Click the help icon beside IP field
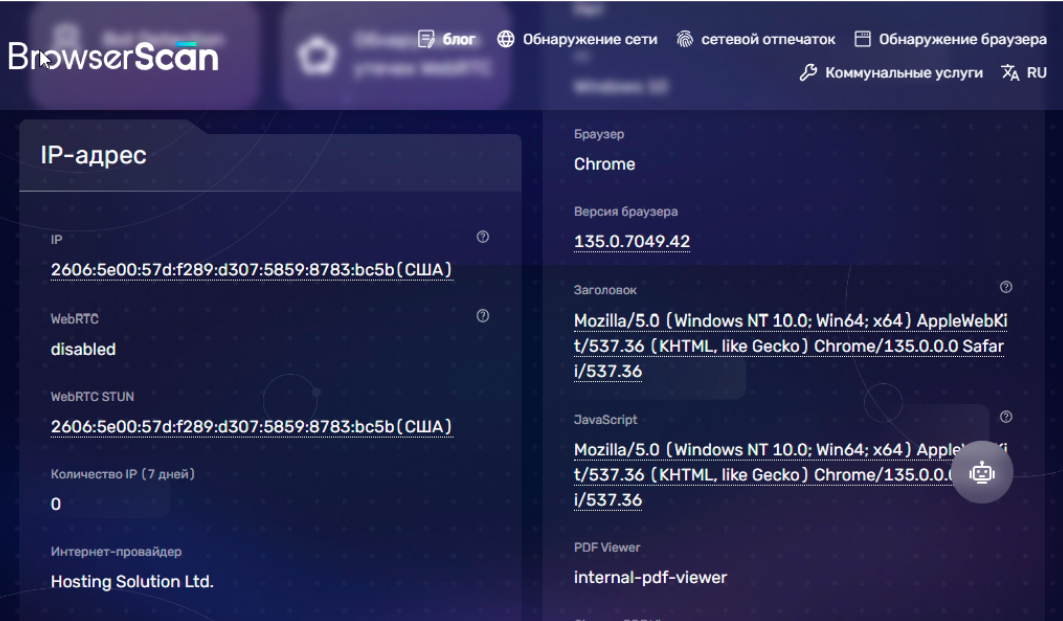The image size is (1063, 621). [483, 237]
